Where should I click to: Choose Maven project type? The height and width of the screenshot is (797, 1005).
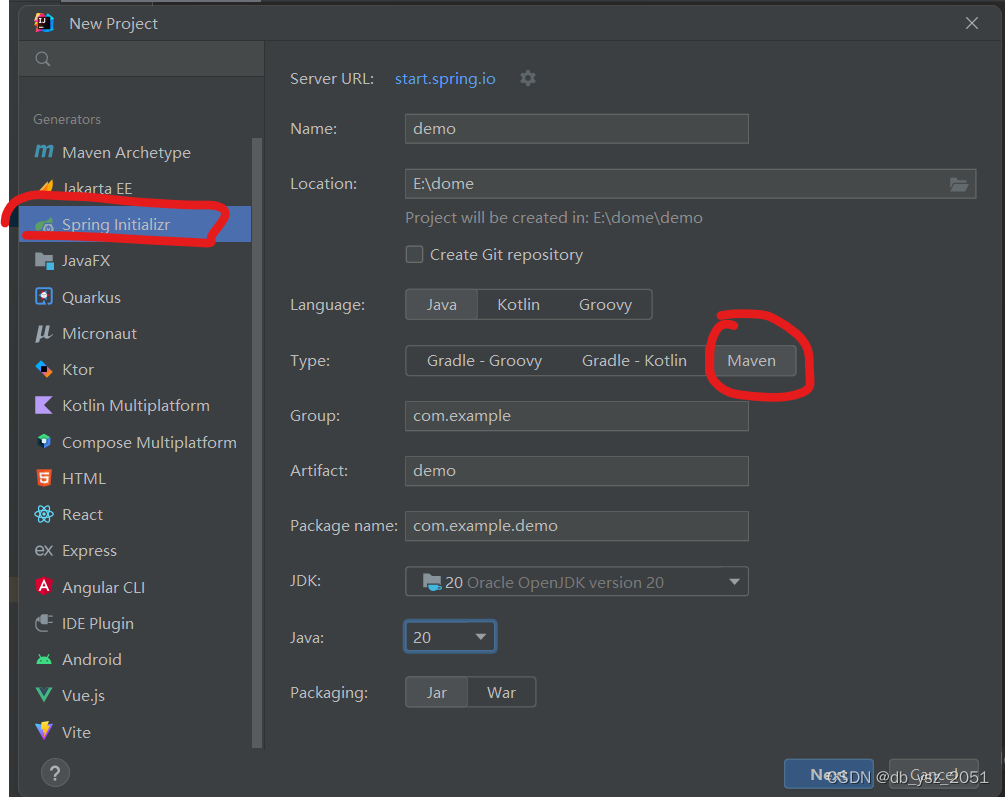pyautogui.click(x=751, y=361)
